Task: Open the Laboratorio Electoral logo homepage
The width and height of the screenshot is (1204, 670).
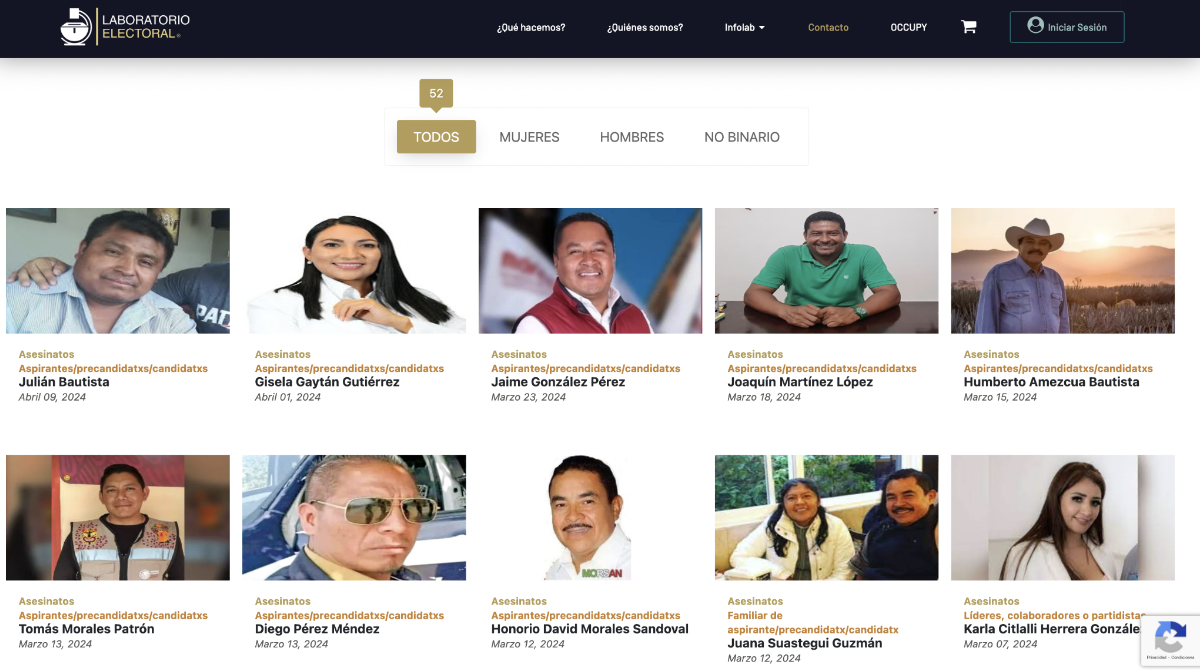Action: [125, 27]
